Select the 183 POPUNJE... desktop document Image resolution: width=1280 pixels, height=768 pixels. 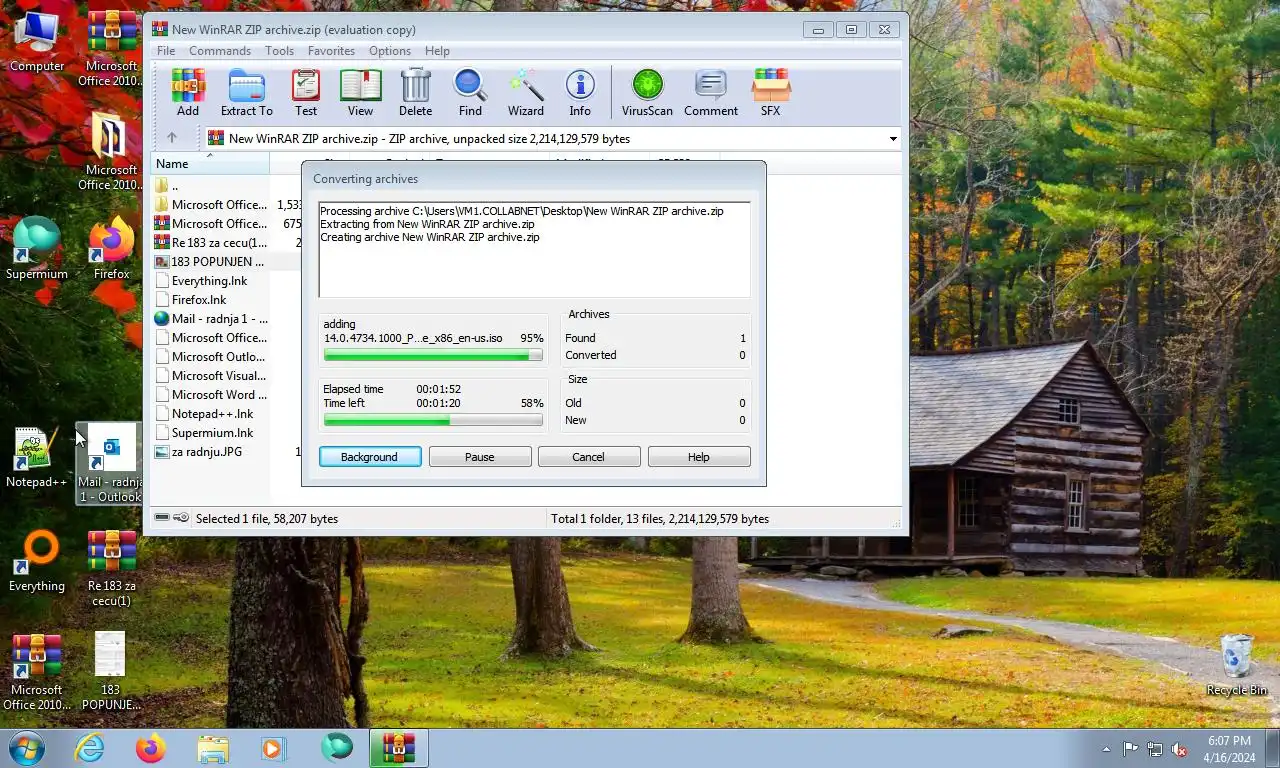tap(111, 671)
